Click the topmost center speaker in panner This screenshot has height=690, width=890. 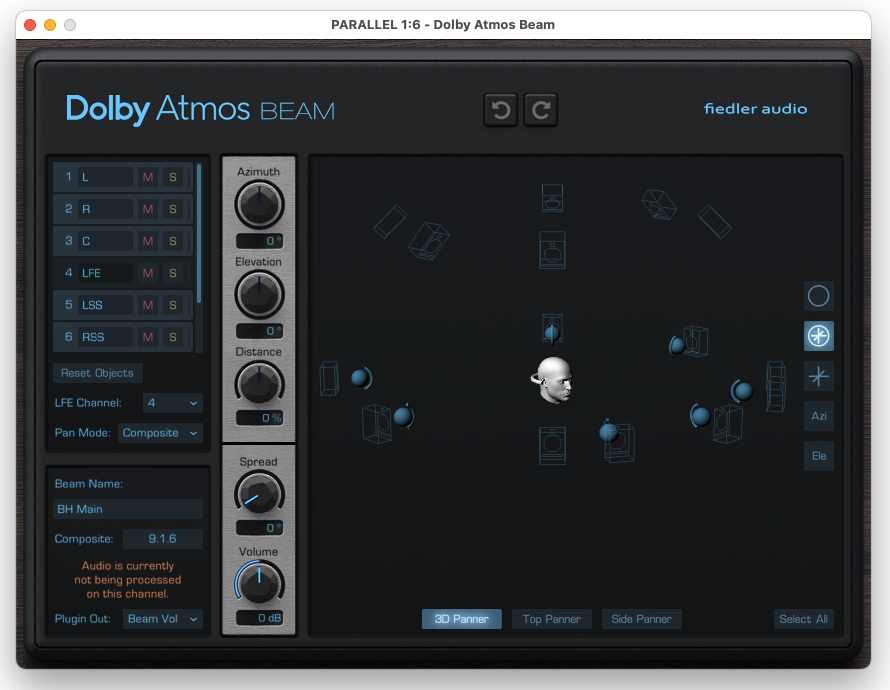pyautogui.click(x=552, y=198)
